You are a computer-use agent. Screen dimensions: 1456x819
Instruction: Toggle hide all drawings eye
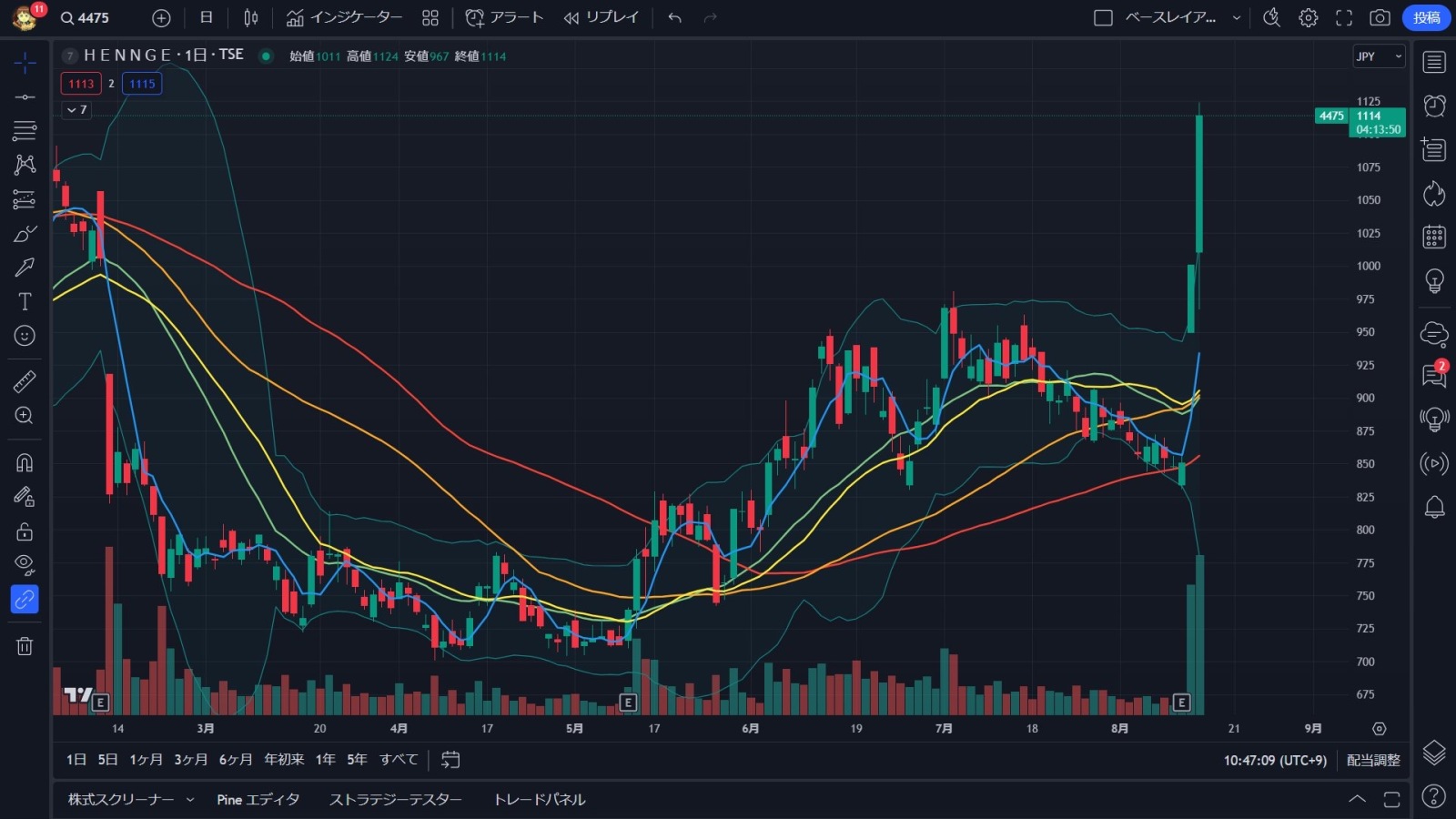[25, 565]
